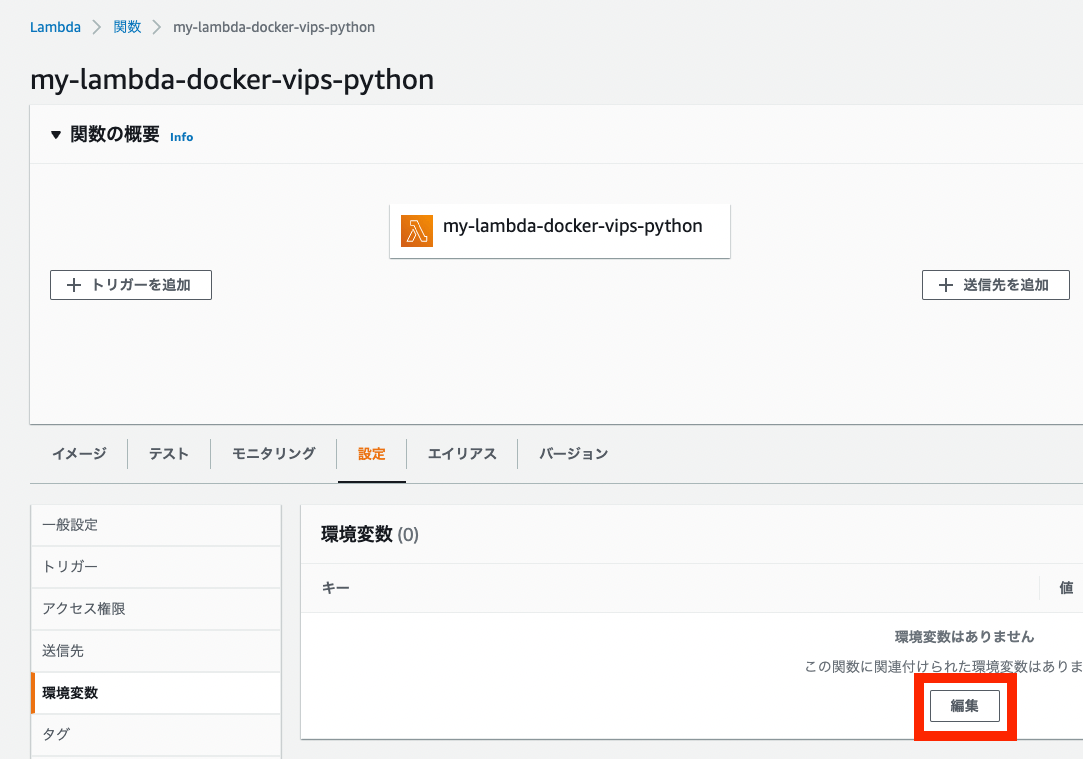Screen dimensions: 1083x759
Task: Click the 環境変数 (0) panel heading
Action: [370, 535]
